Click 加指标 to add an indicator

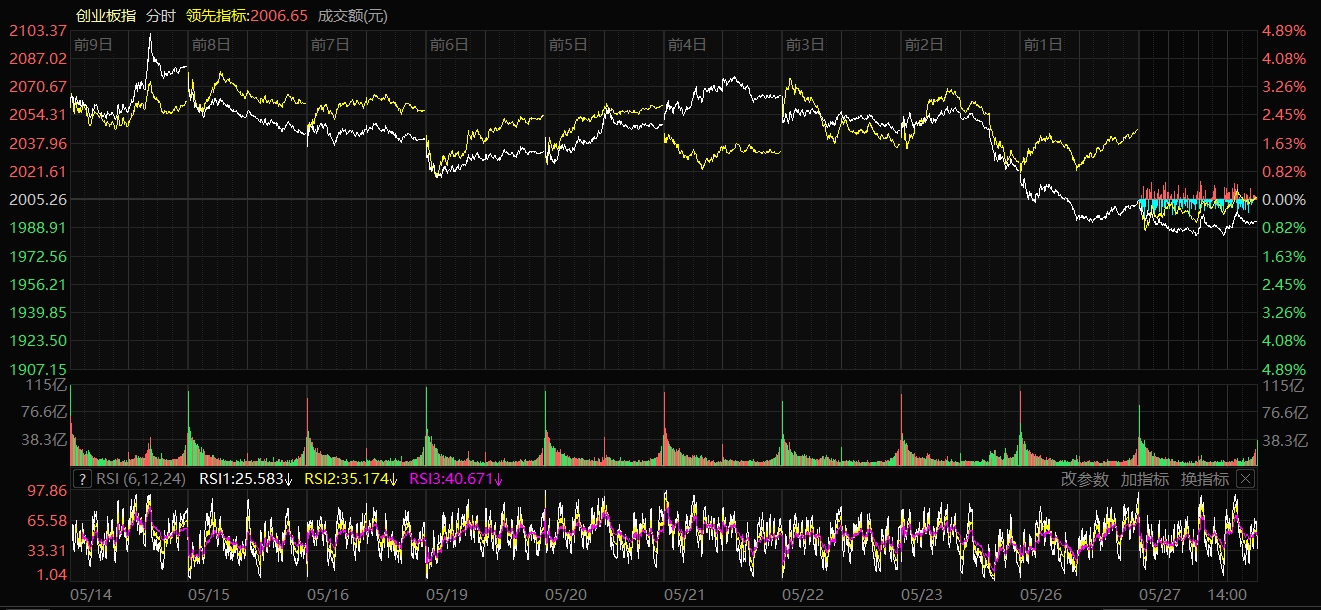(x=1145, y=479)
